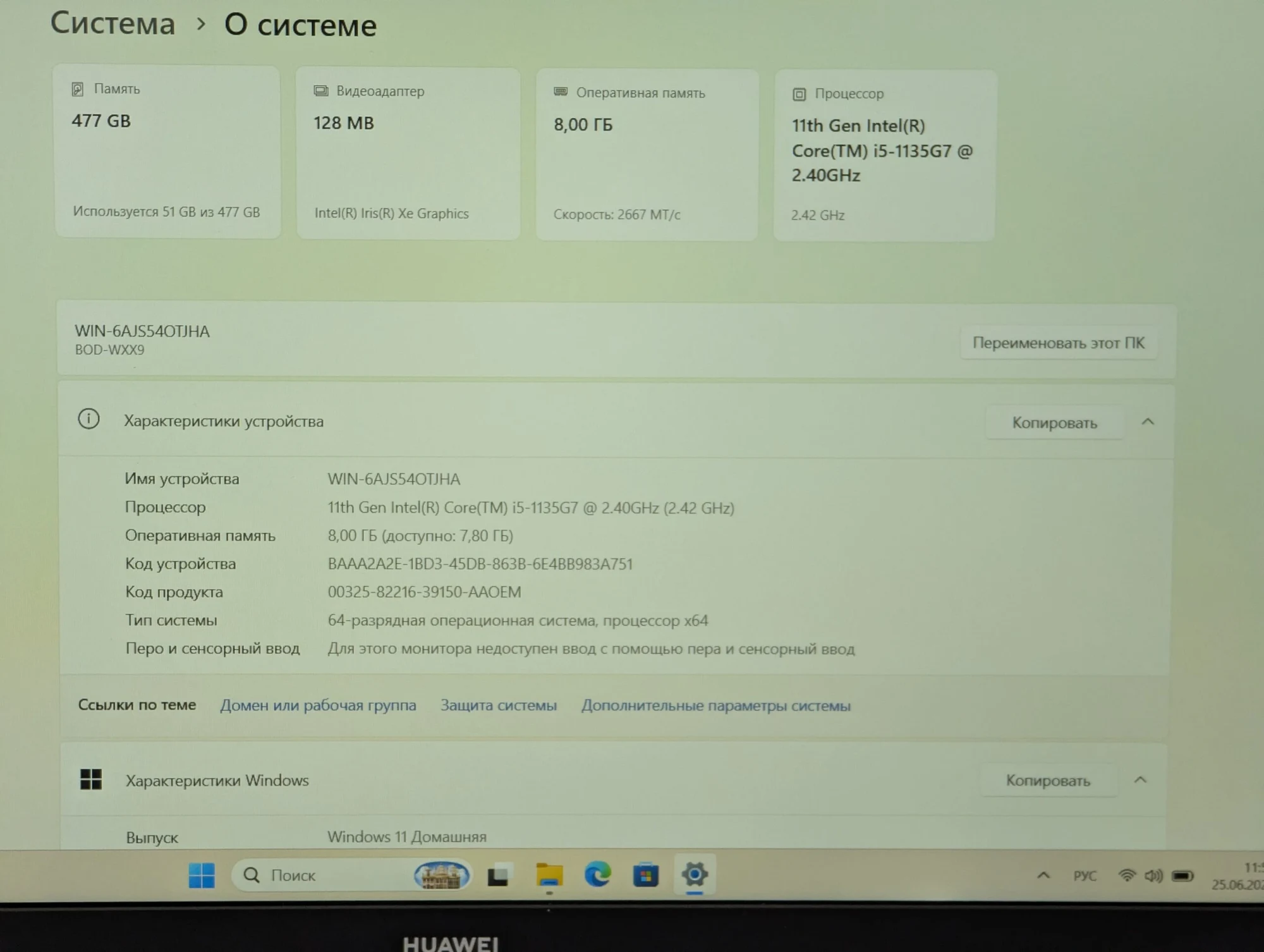Collapse the Характеристики устройства section
The height and width of the screenshot is (952, 1264).
pos(1148,422)
